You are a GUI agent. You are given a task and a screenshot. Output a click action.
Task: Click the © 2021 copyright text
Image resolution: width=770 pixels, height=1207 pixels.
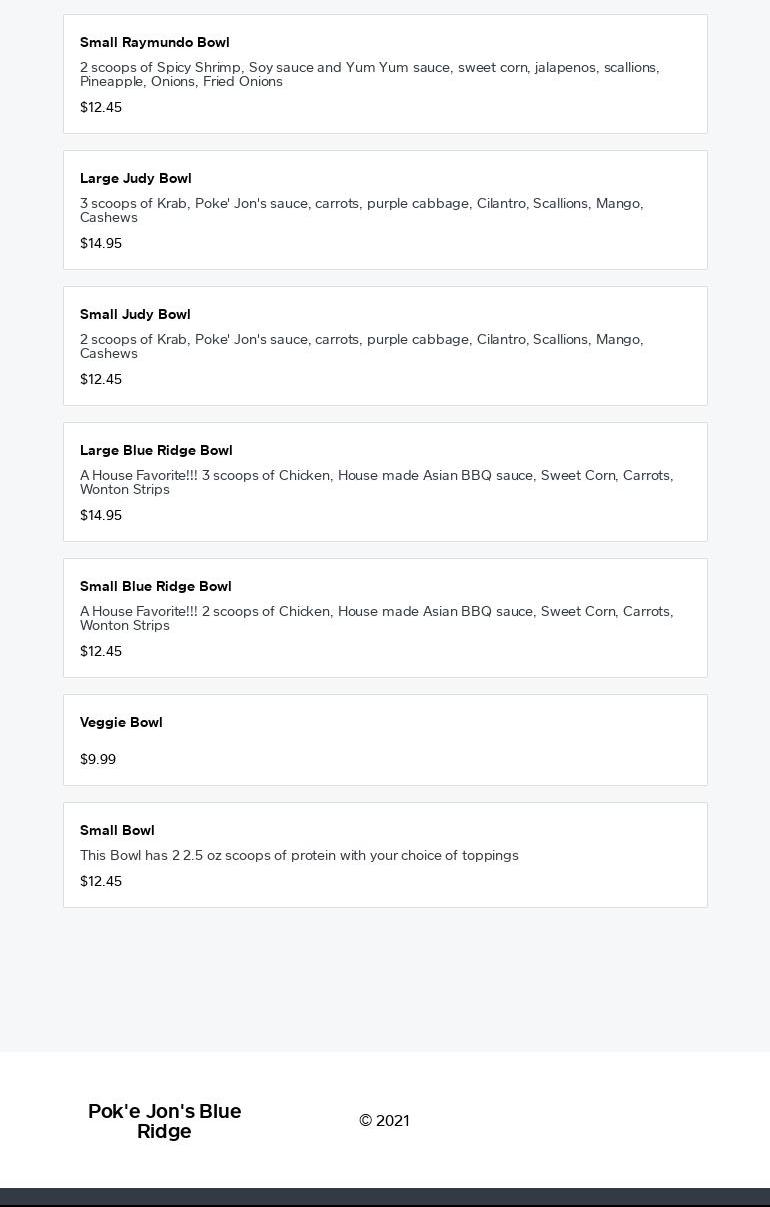pos(384,1121)
